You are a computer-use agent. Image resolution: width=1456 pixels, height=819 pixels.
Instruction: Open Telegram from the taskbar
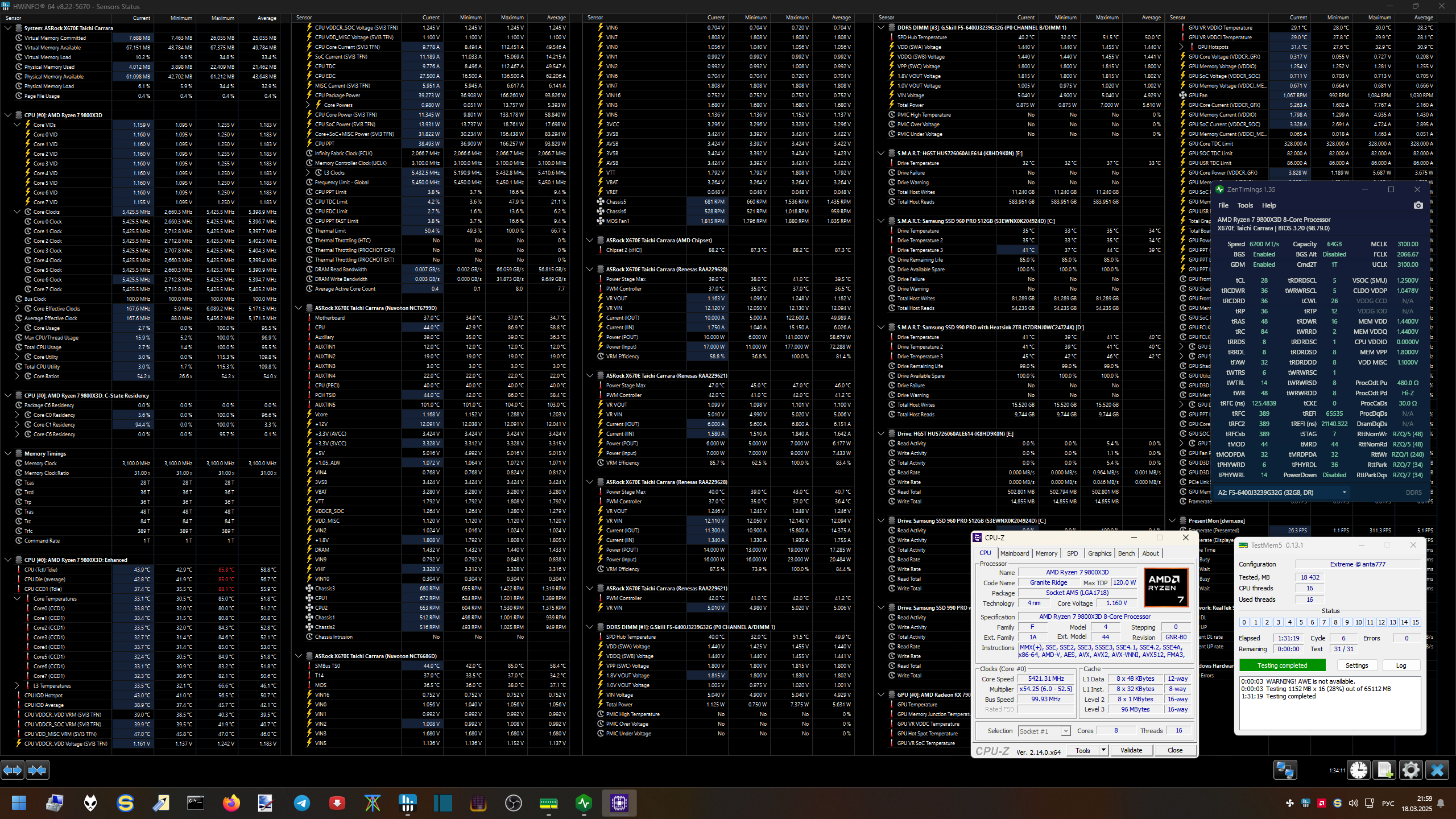[x=302, y=803]
